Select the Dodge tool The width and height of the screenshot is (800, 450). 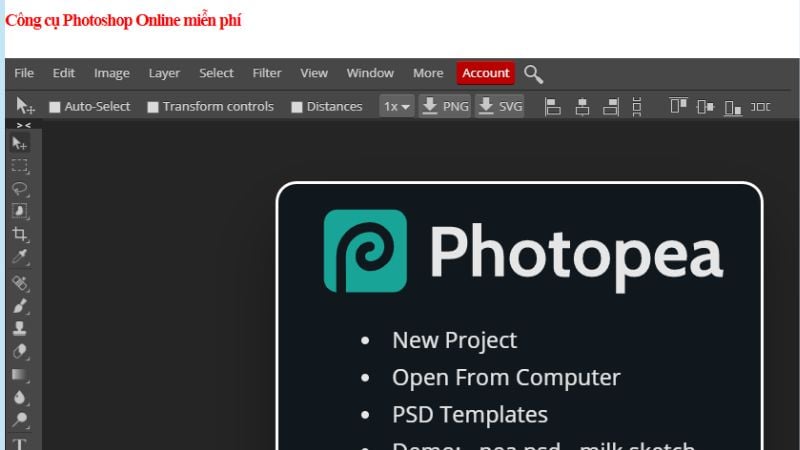(19, 420)
